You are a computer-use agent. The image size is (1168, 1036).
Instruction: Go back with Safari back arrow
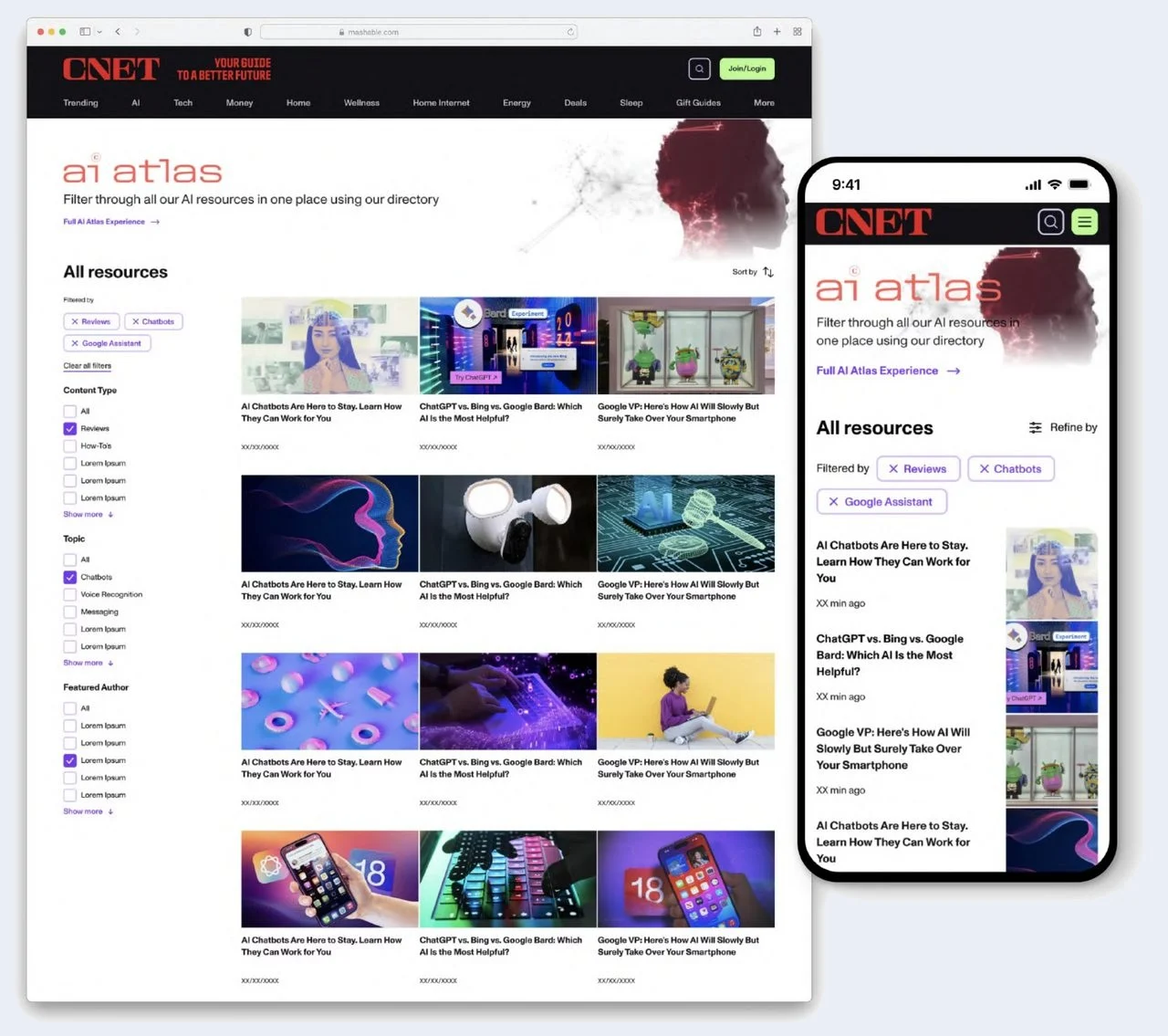(x=118, y=32)
